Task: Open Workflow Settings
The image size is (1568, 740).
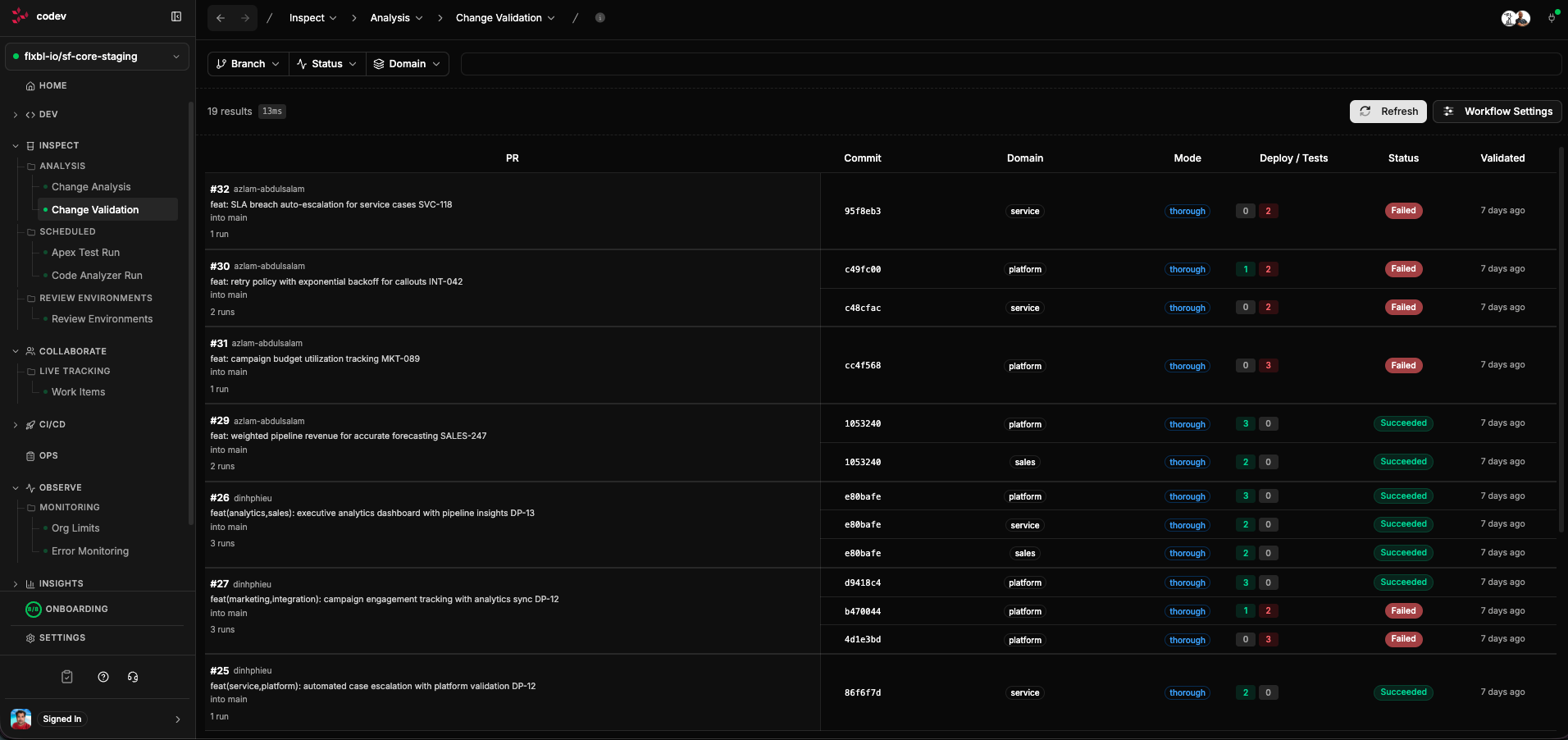Action: click(x=1496, y=112)
